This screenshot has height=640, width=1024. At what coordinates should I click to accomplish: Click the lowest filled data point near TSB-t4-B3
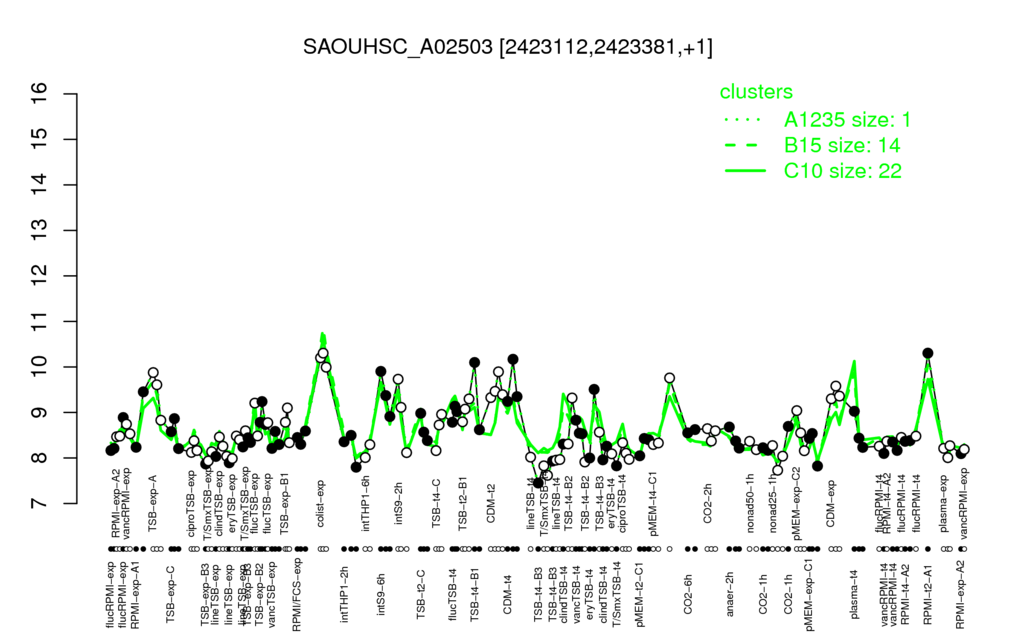click(538, 483)
